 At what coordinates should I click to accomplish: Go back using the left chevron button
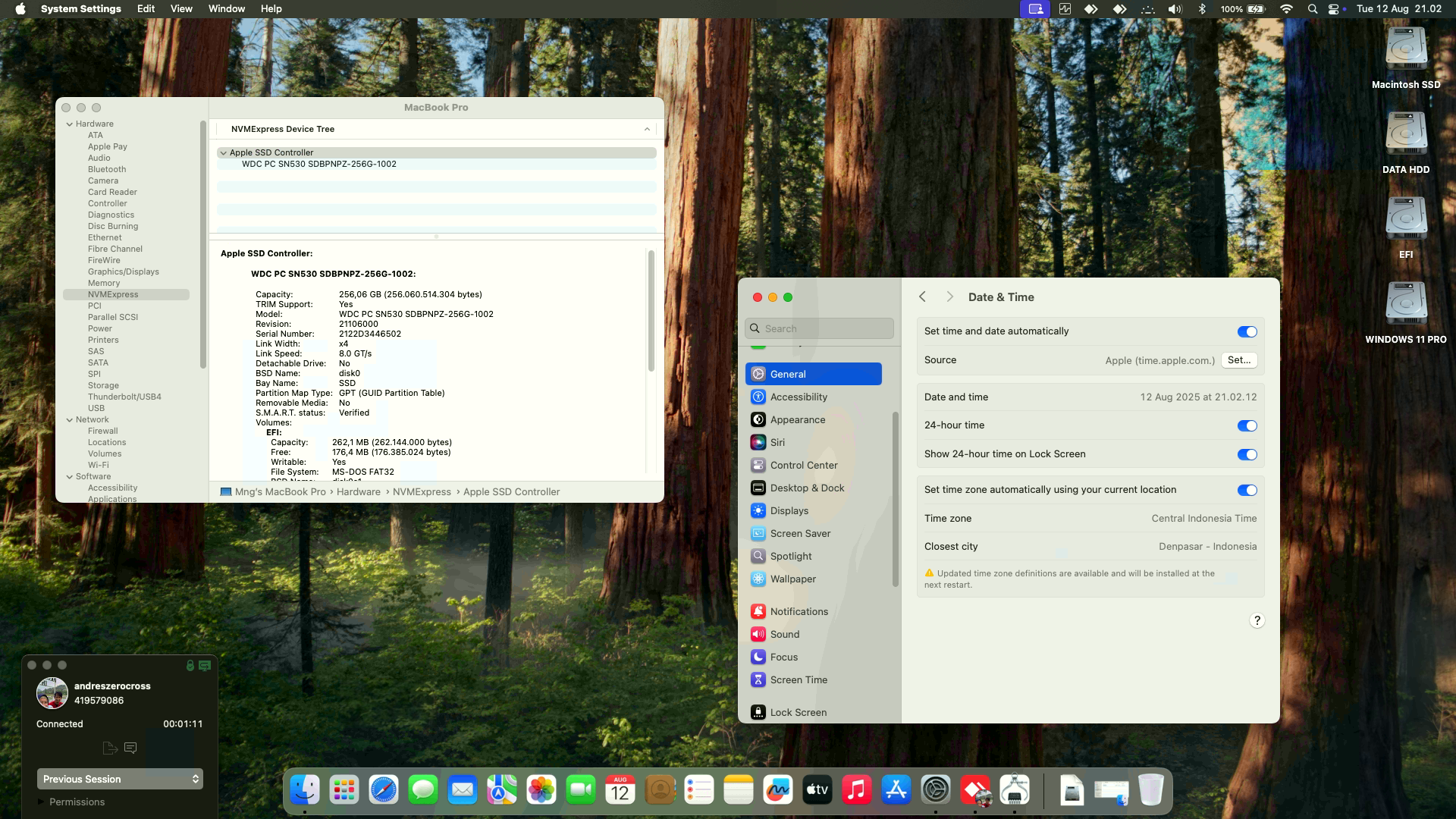[922, 297]
